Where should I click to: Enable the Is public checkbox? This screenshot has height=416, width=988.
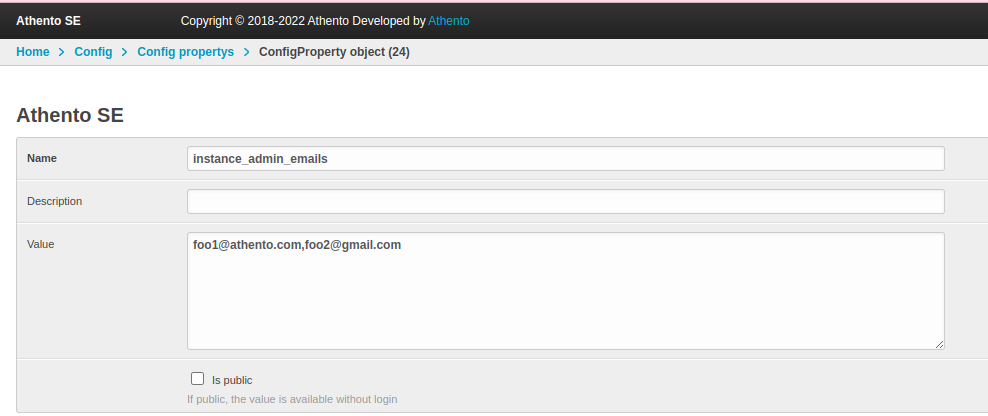pyautogui.click(x=197, y=379)
